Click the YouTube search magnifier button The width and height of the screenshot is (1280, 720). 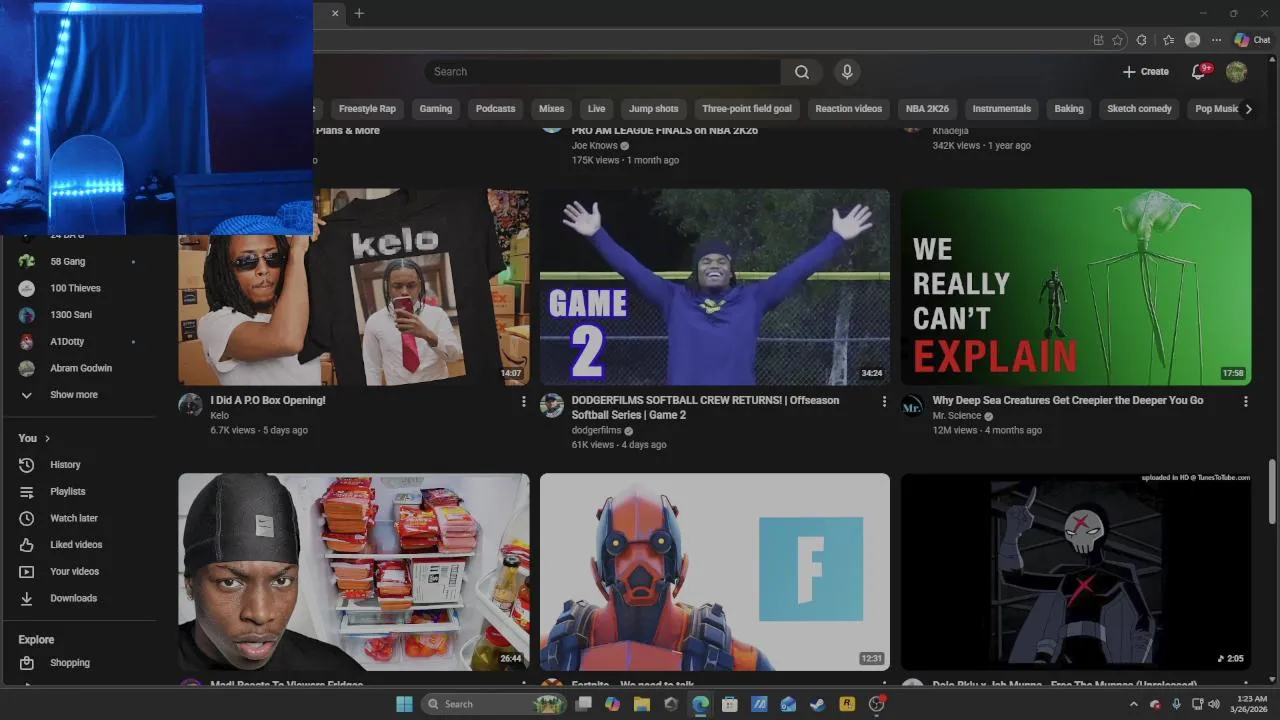click(x=801, y=72)
